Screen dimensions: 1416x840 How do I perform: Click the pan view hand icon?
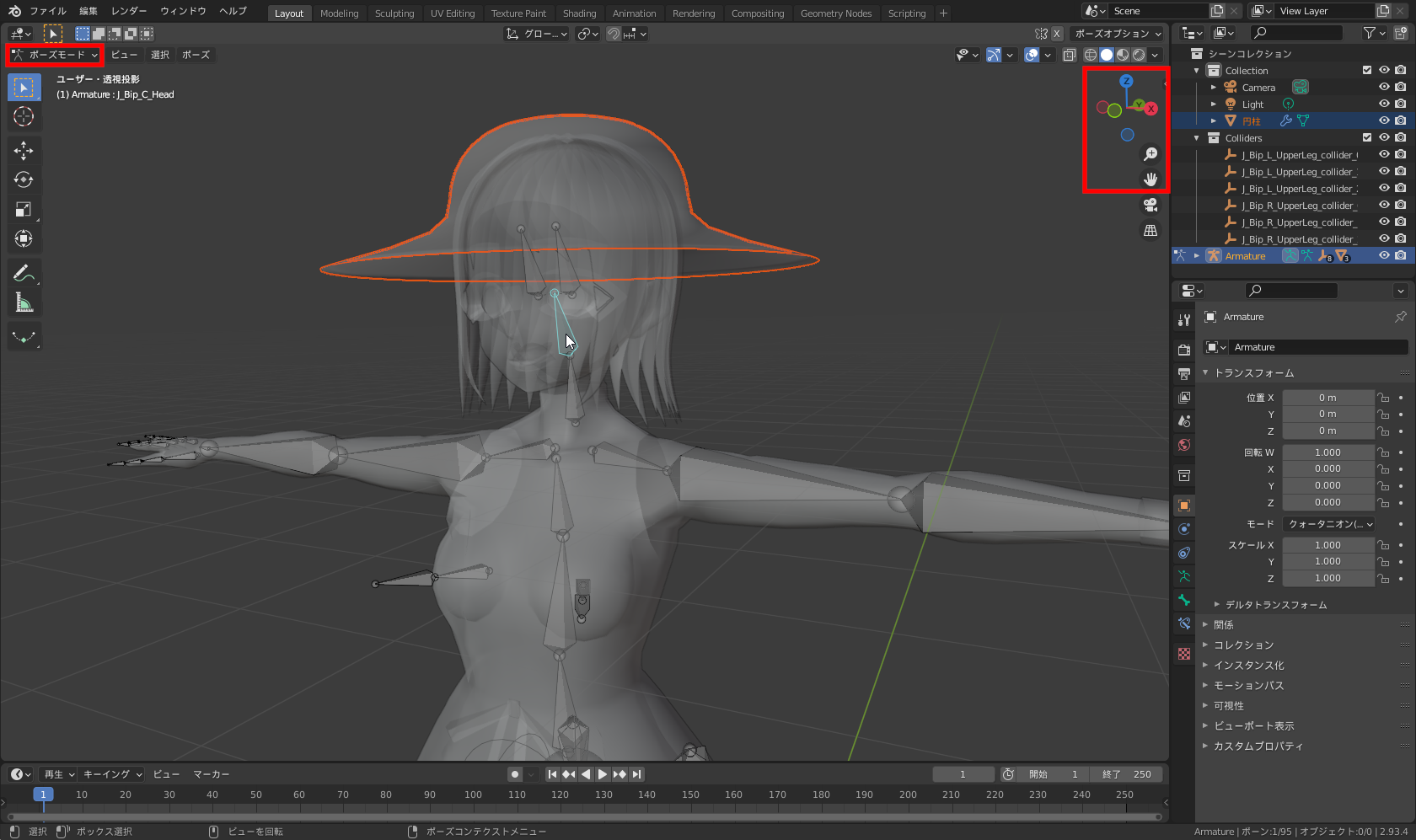tap(1150, 179)
